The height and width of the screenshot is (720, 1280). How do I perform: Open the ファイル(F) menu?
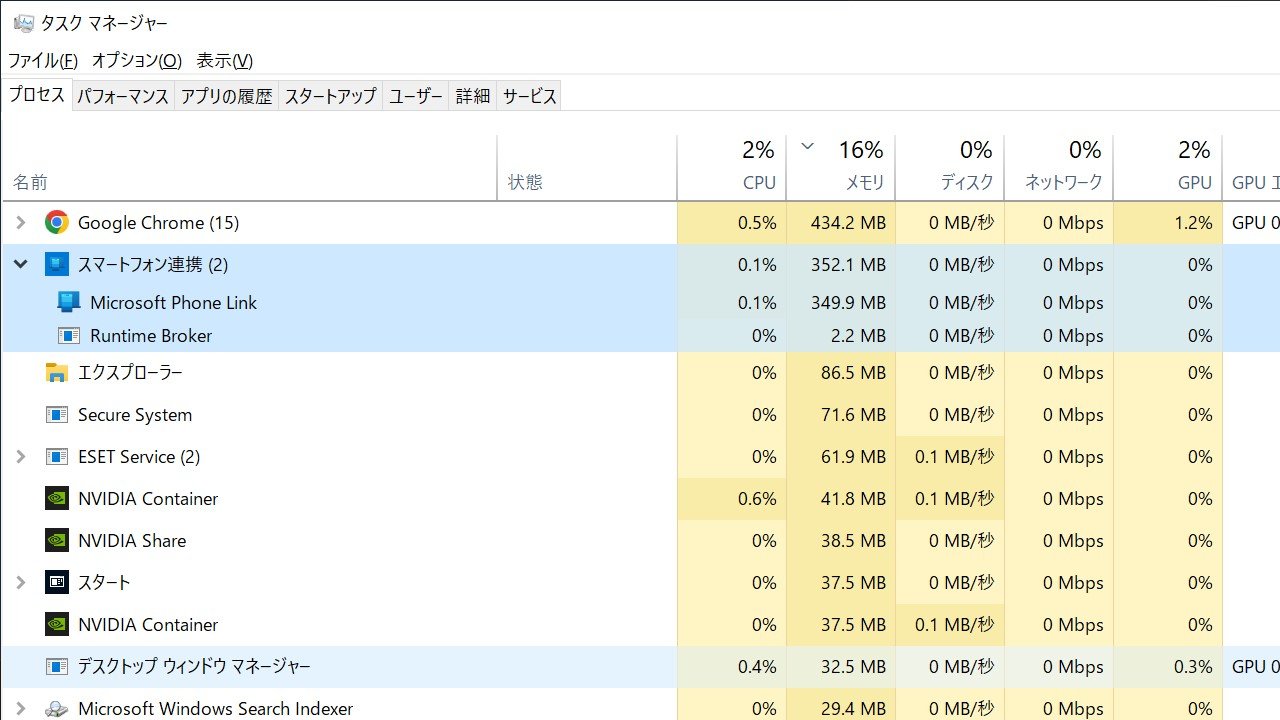coord(43,61)
